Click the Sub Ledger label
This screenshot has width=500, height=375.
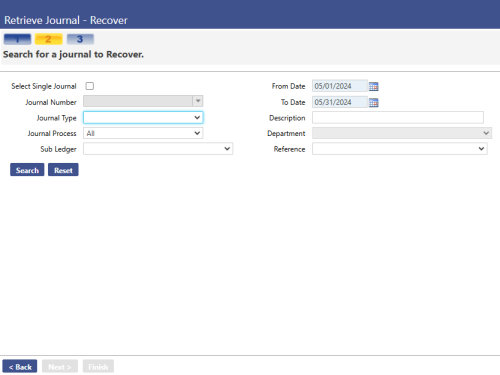[58, 149]
